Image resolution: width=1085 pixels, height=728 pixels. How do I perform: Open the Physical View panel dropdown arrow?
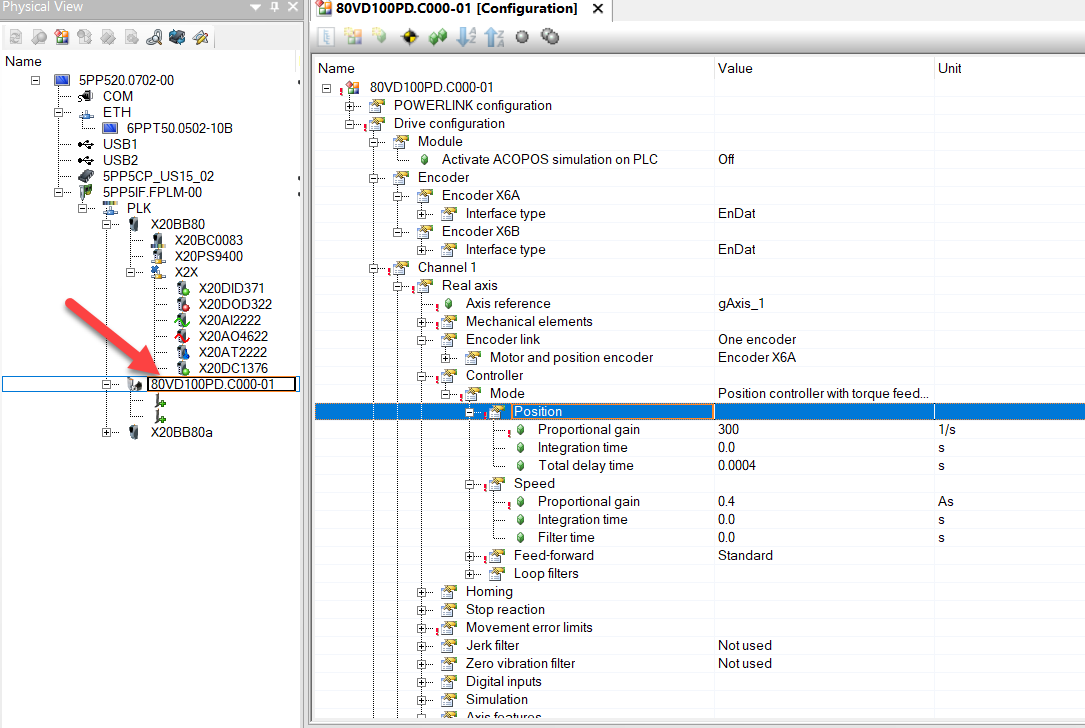click(255, 7)
